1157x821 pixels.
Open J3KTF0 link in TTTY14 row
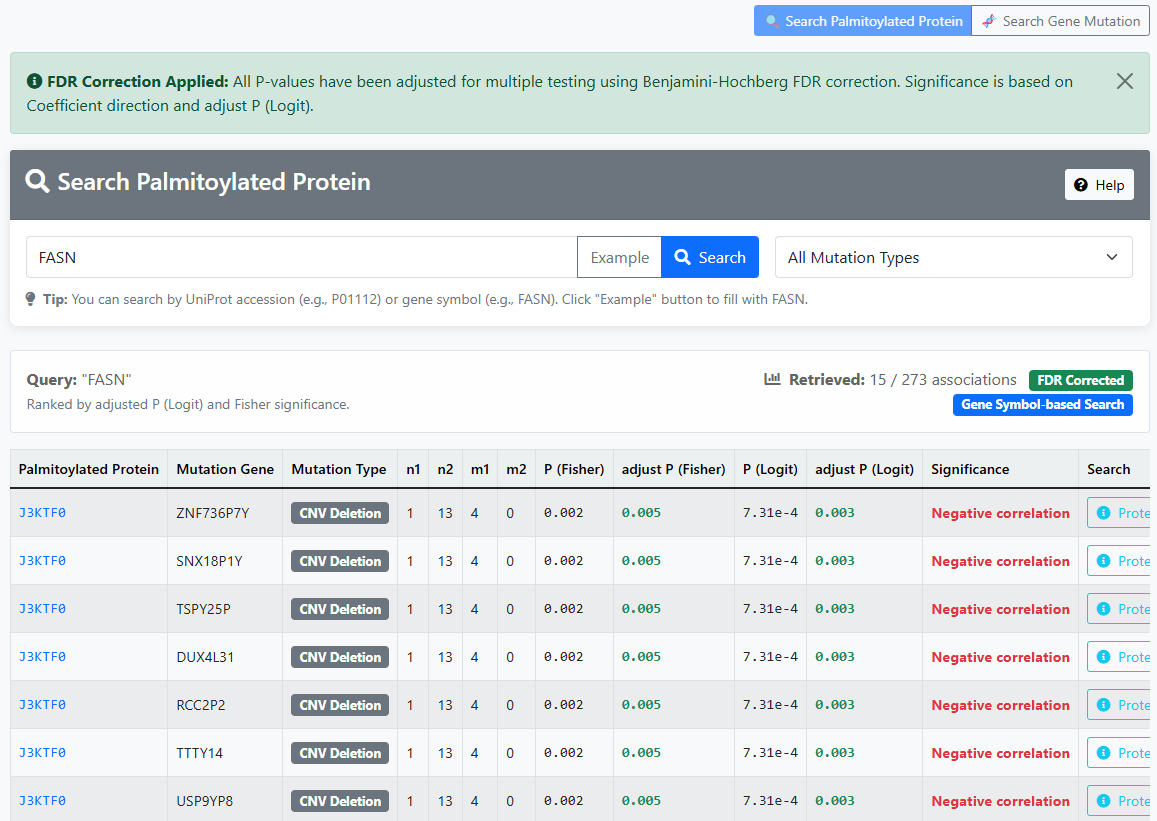42,752
